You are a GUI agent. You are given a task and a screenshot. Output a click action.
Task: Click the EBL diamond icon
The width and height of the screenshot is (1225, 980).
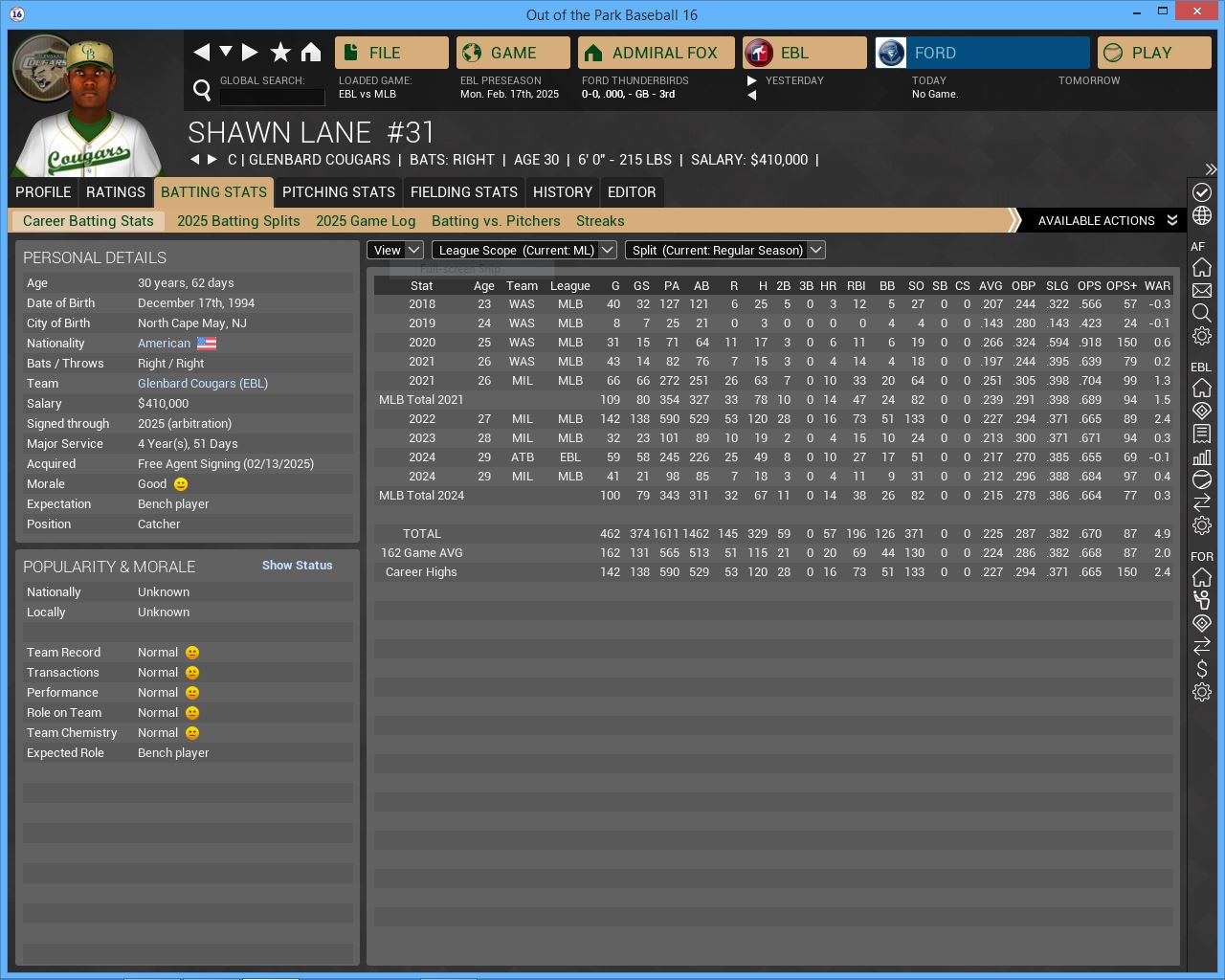pos(1202,411)
